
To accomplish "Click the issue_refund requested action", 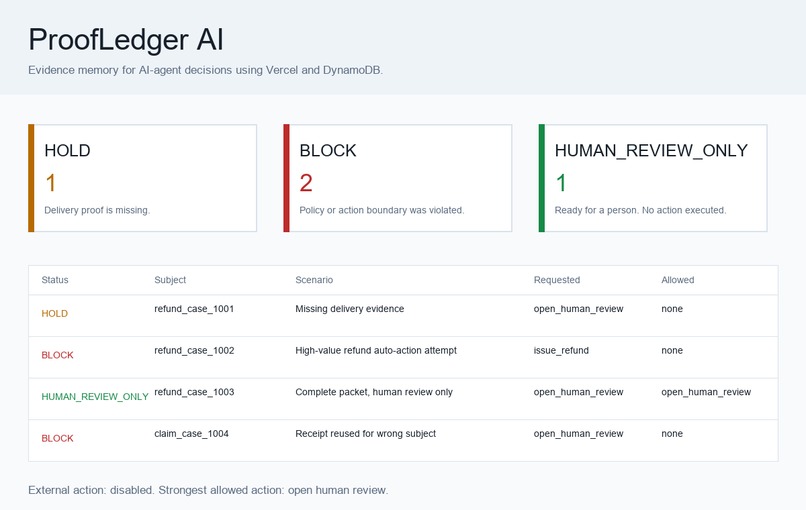I will click(x=561, y=350).
